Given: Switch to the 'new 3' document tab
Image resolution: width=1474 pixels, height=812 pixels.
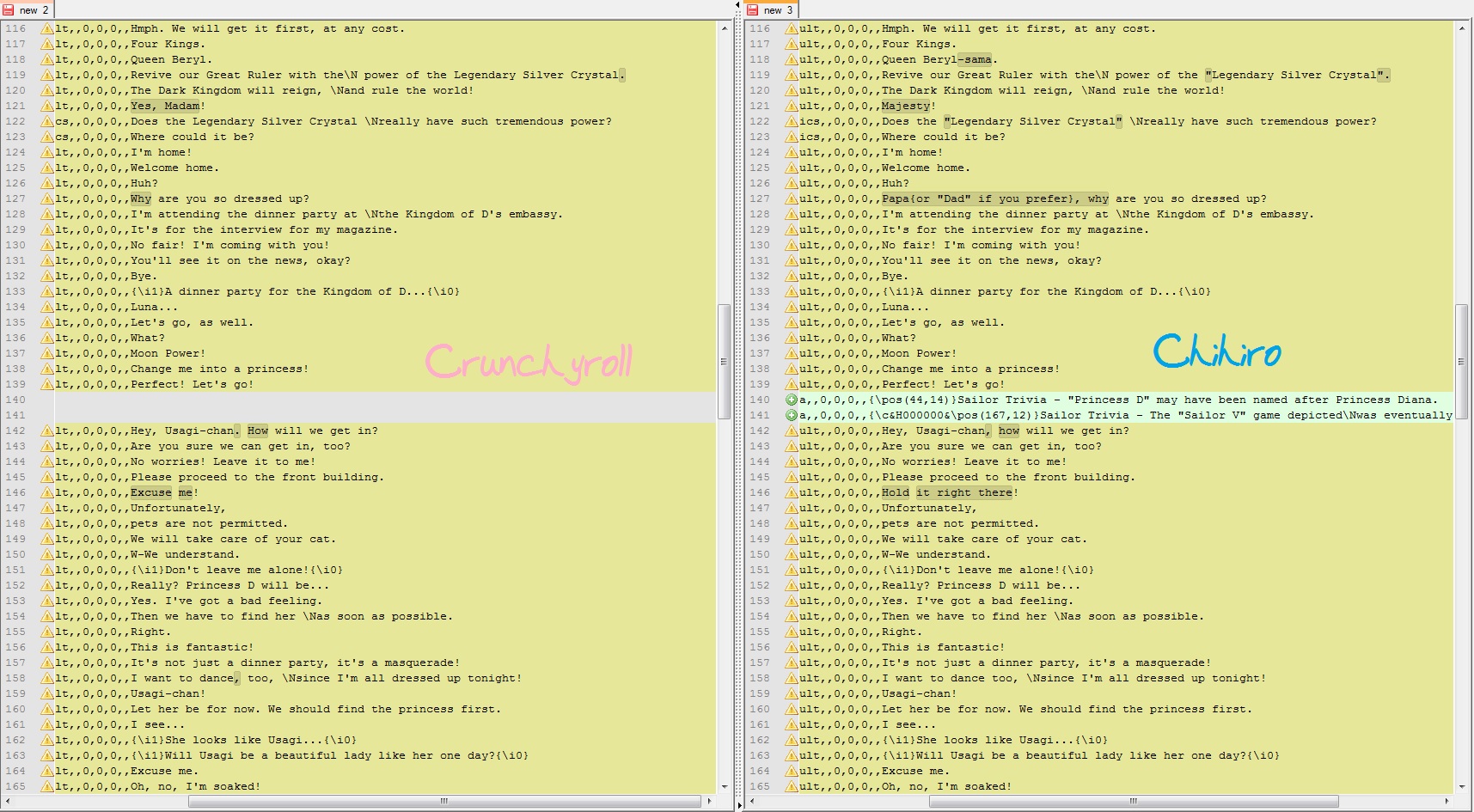Looking at the screenshot, I should 771,9.
